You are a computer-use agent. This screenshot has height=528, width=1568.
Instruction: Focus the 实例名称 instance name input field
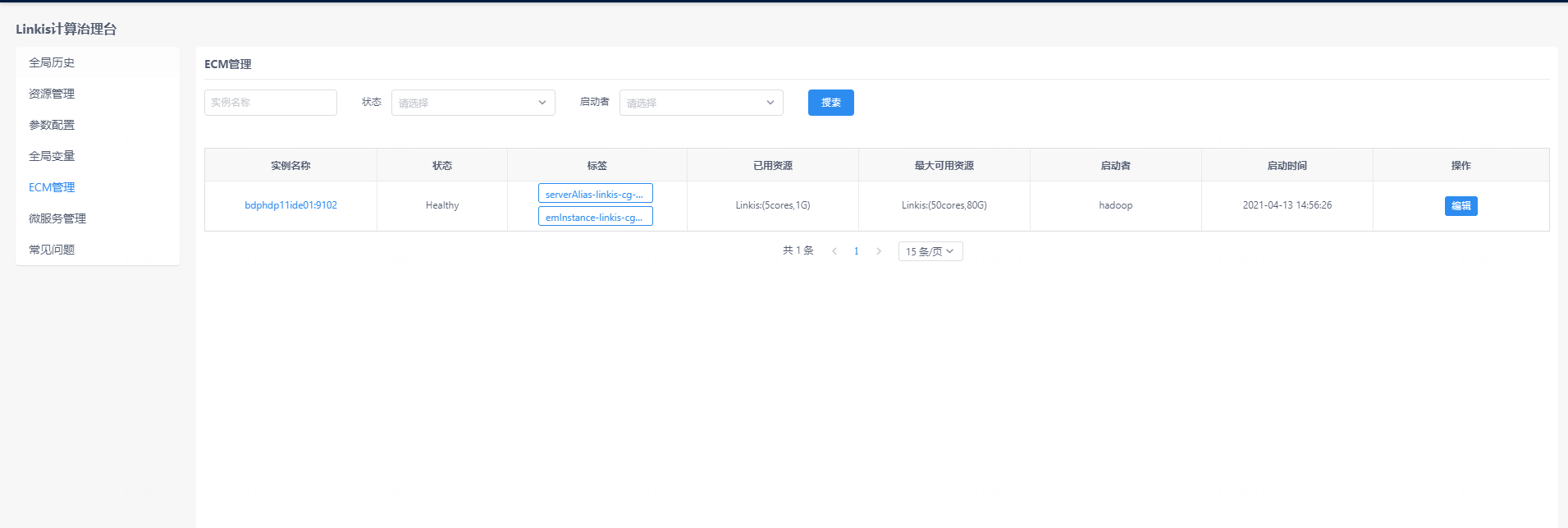click(270, 103)
